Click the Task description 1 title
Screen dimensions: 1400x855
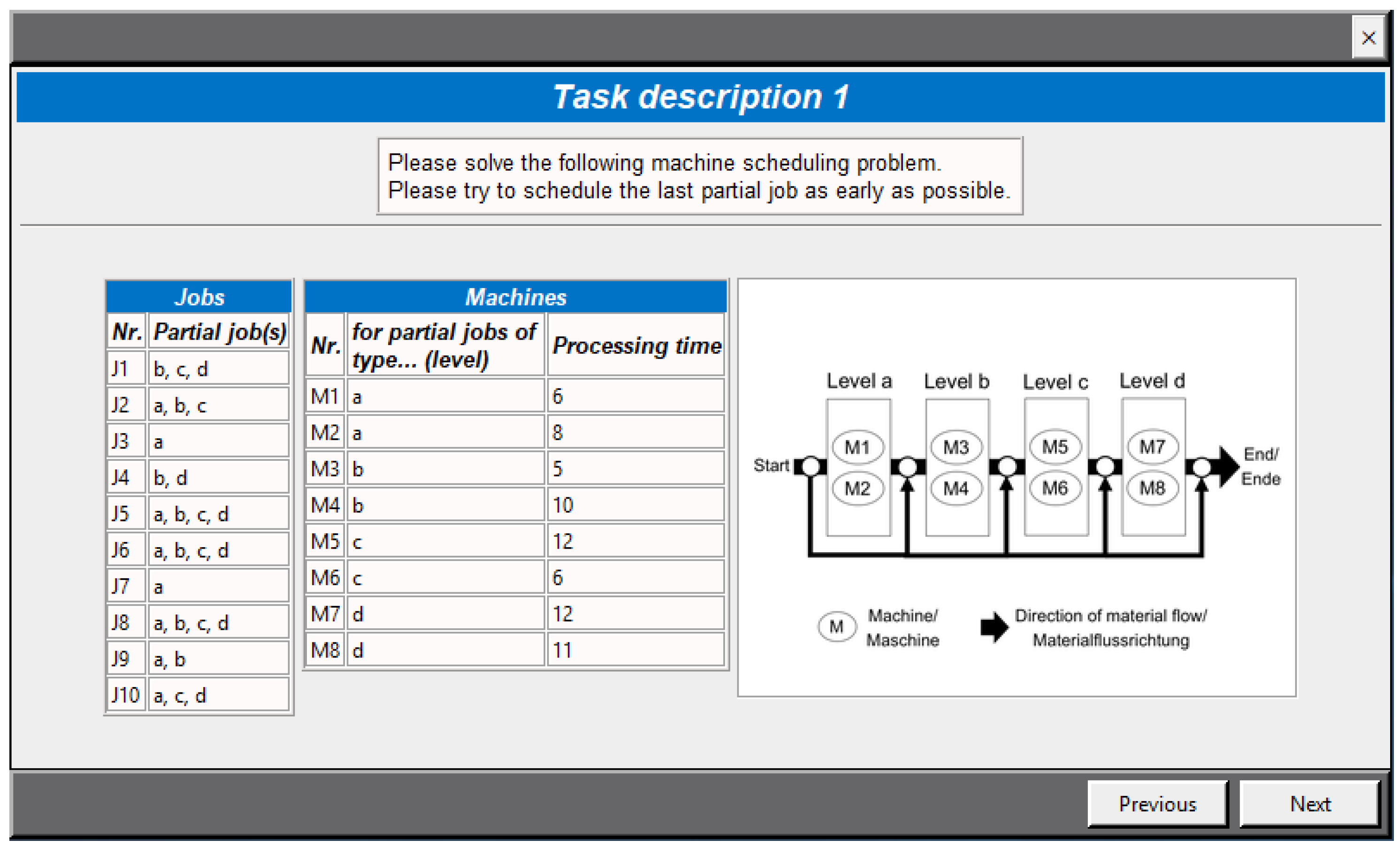coord(701,97)
